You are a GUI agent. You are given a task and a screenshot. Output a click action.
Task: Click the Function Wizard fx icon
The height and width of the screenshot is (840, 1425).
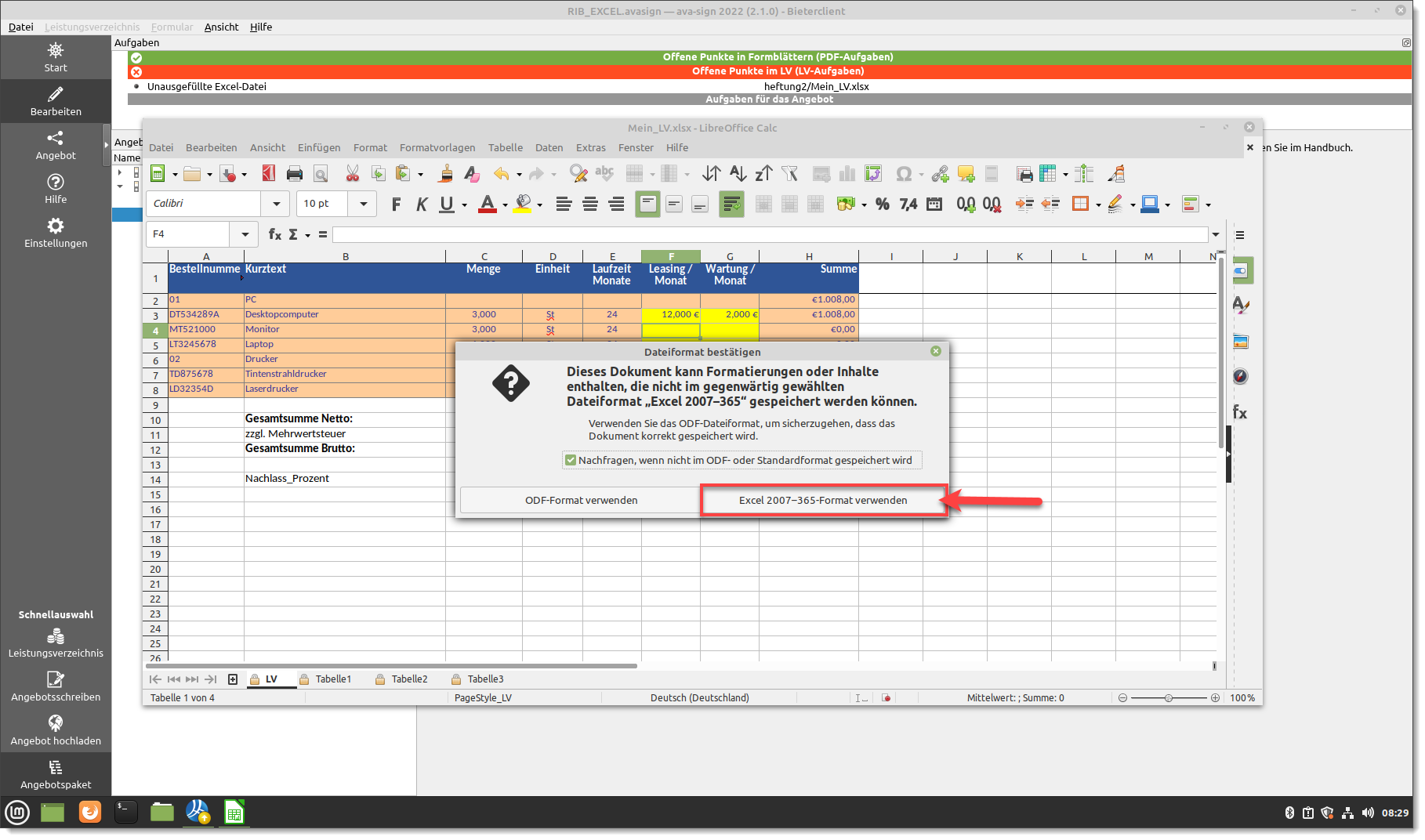[x=275, y=234]
